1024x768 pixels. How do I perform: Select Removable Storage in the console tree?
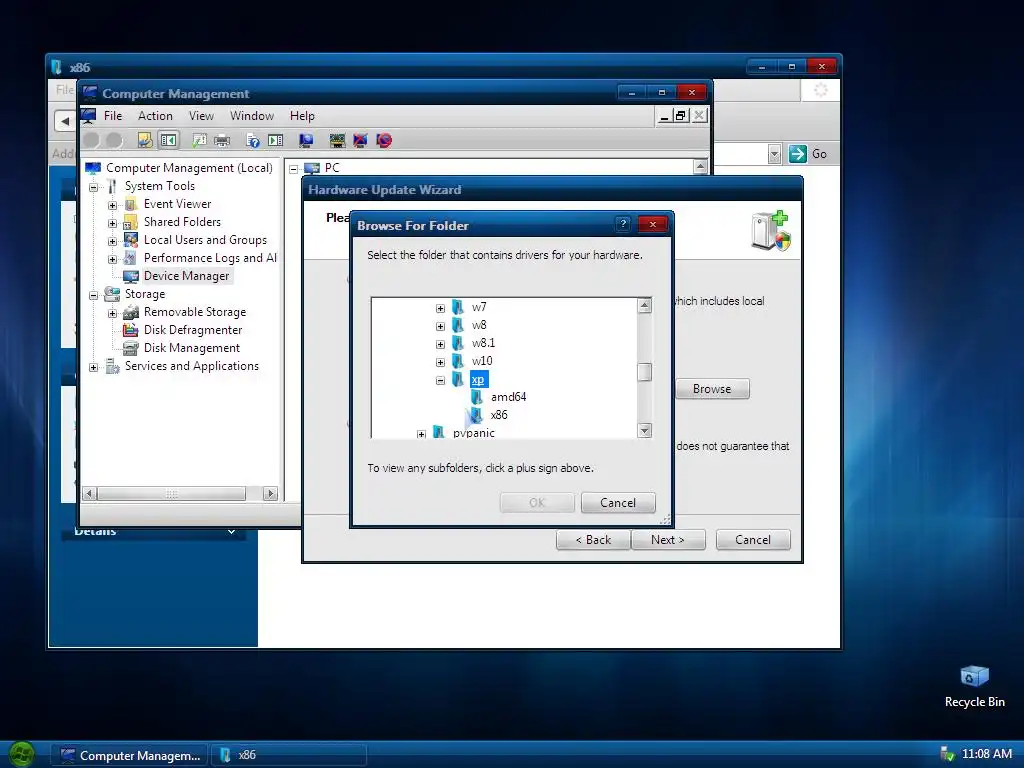(195, 312)
